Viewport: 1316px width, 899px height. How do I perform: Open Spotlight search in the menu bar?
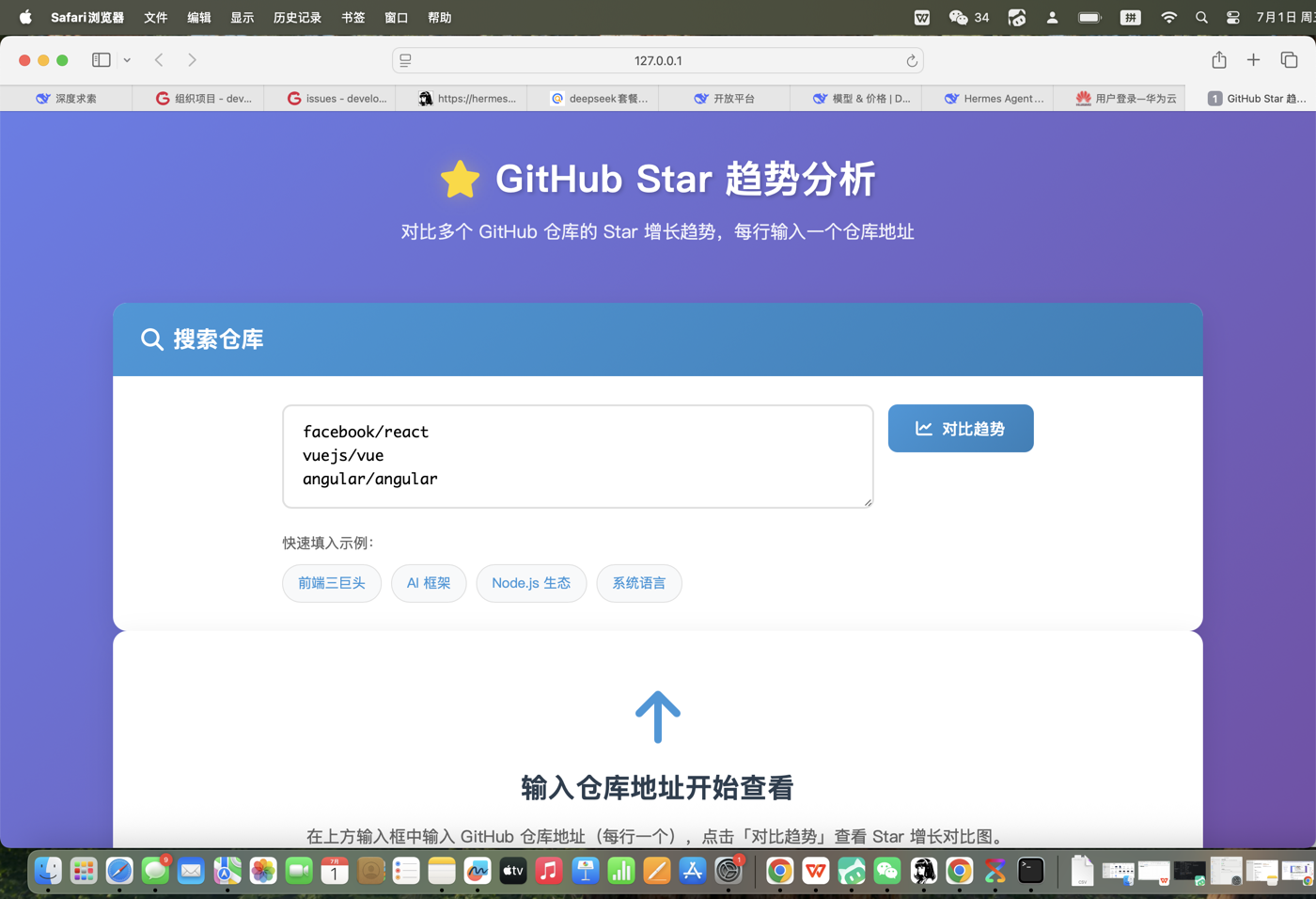pyautogui.click(x=1201, y=17)
